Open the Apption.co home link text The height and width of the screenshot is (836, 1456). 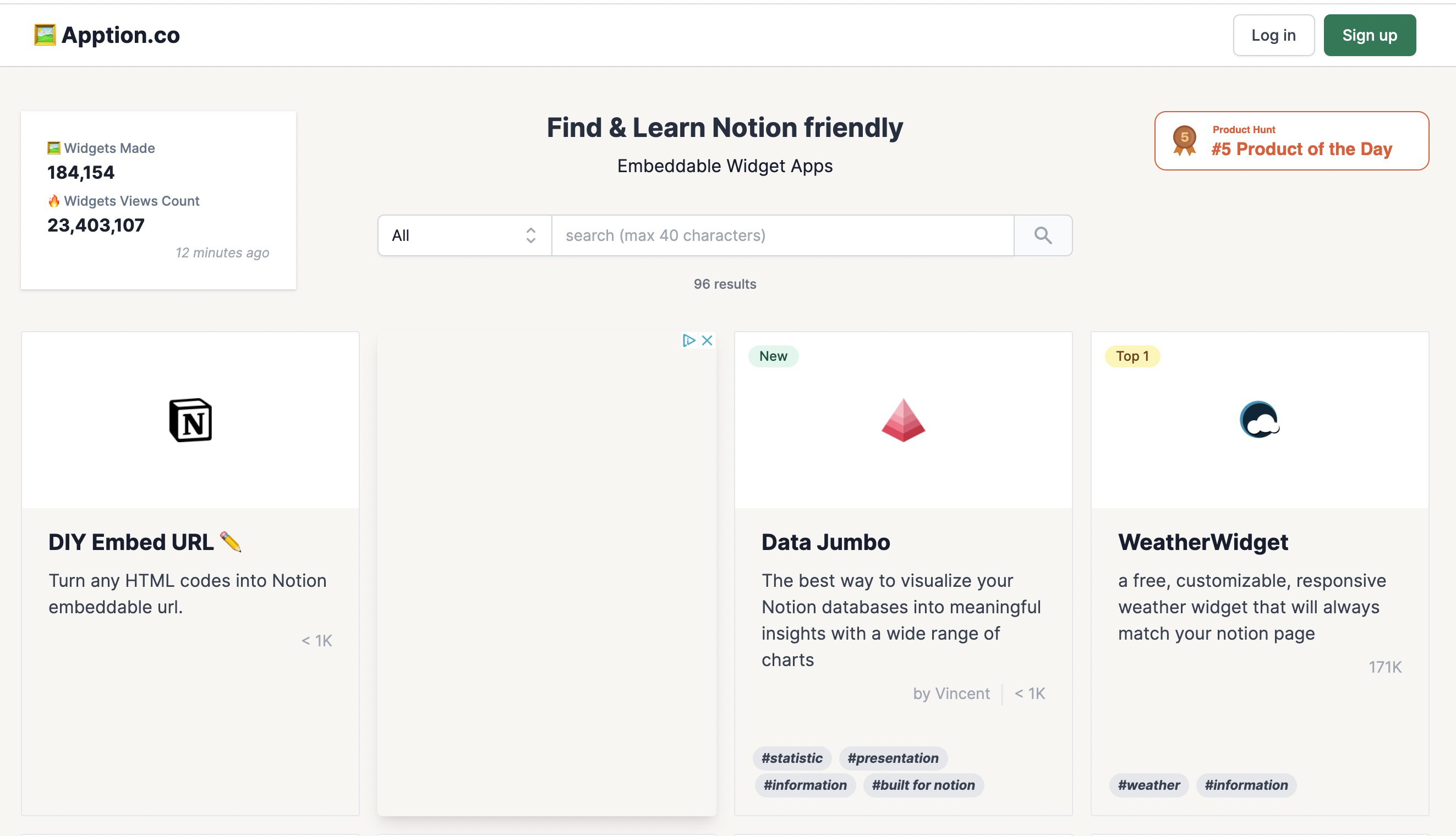[121, 35]
